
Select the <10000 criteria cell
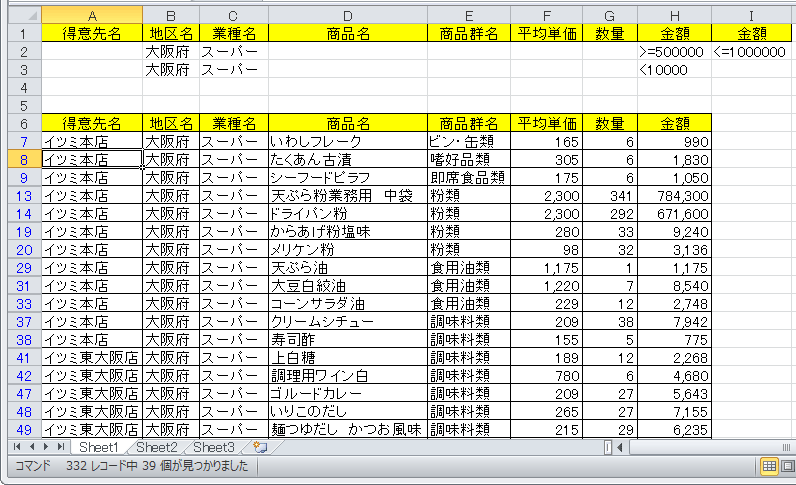[x=674, y=70]
